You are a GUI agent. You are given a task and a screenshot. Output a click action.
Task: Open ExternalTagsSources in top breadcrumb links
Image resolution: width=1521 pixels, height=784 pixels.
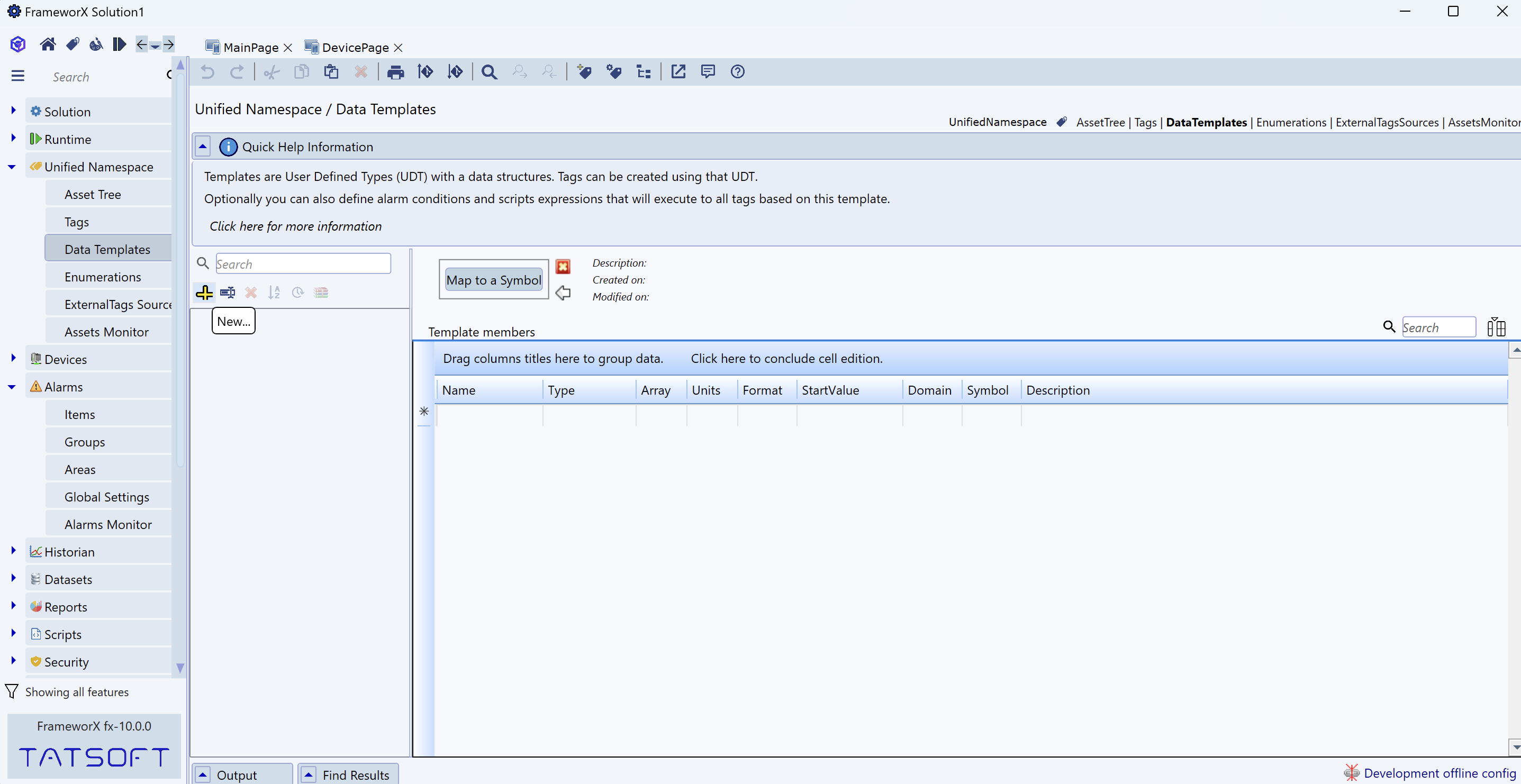point(1387,122)
